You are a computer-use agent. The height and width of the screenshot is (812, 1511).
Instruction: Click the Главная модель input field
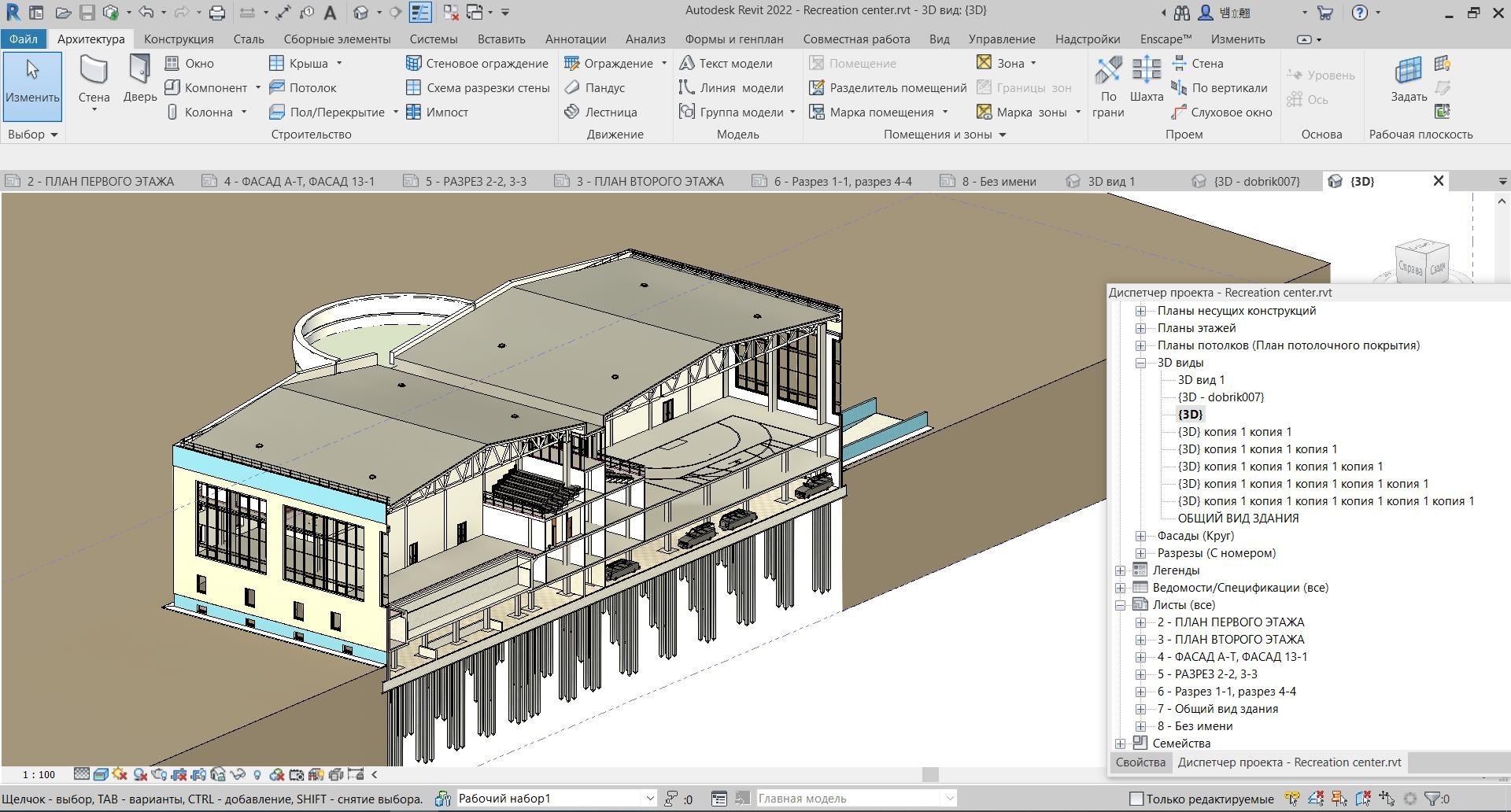(856, 798)
